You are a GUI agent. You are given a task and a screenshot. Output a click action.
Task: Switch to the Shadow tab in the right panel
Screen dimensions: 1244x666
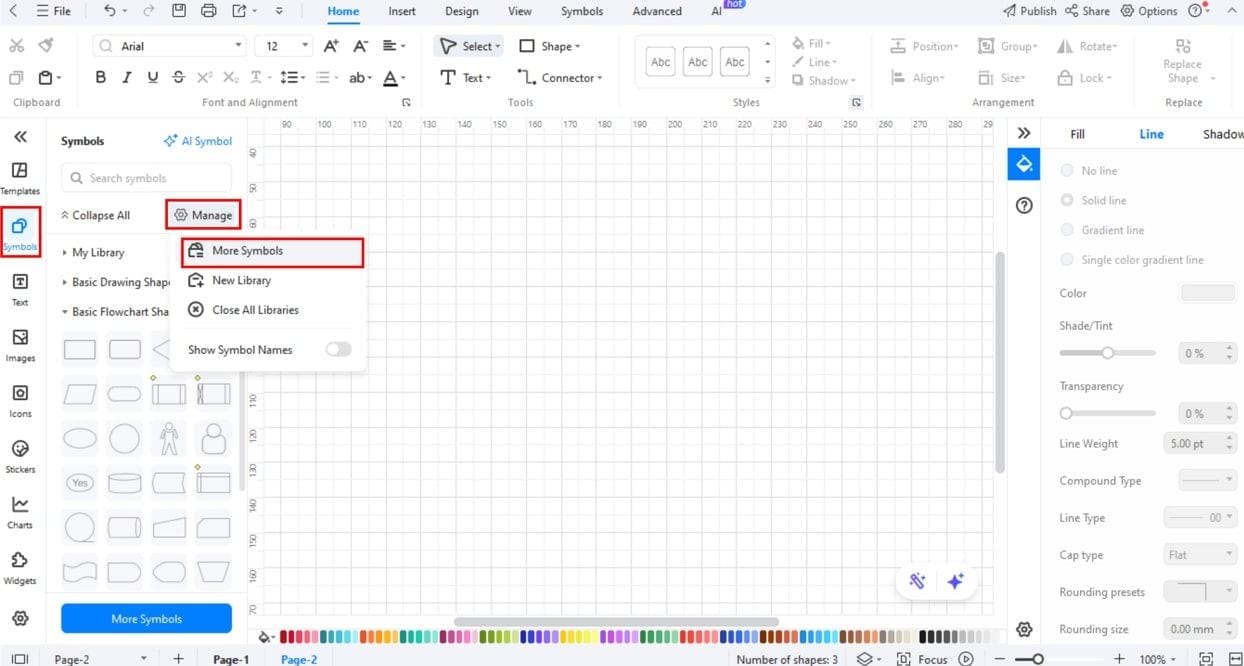[1220, 133]
